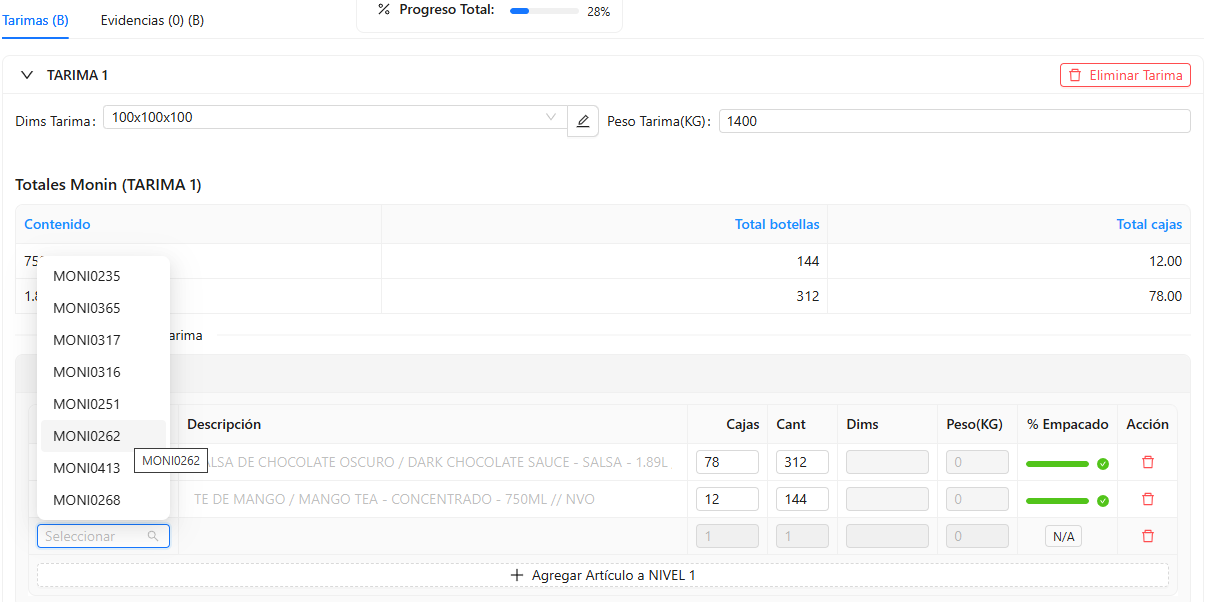Viewport: 1218px width, 602px height.
Task: Choose MONI0268 from the dropdown list
Action: tap(103, 500)
